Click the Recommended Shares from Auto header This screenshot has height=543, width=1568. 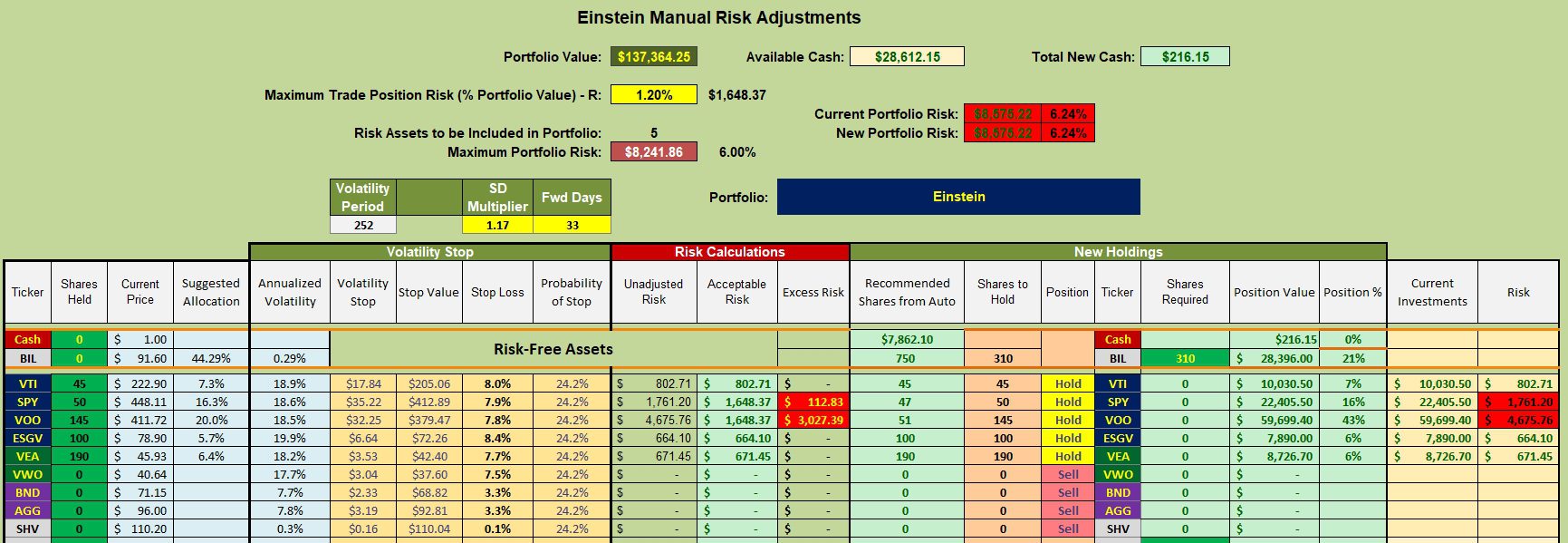(907, 292)
